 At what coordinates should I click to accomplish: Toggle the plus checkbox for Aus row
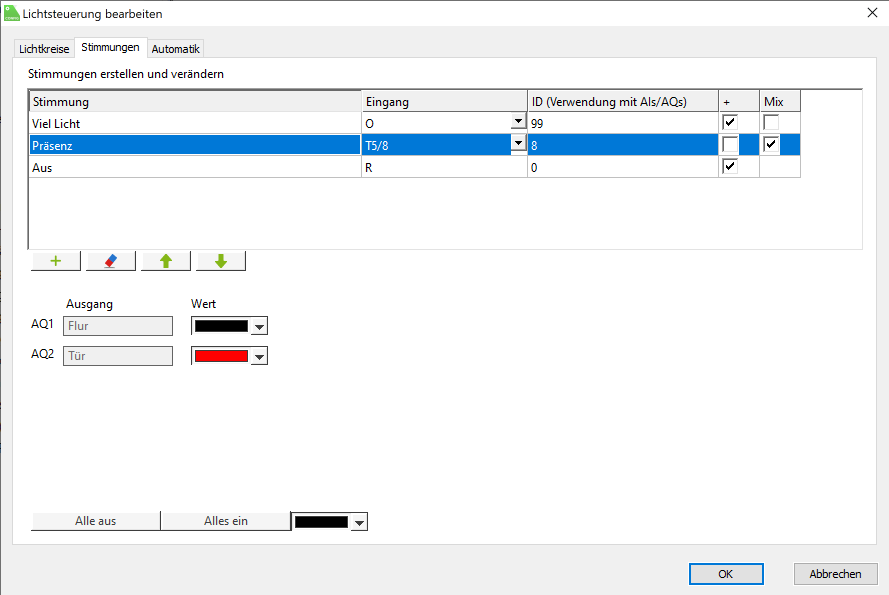tap(730, 167)
